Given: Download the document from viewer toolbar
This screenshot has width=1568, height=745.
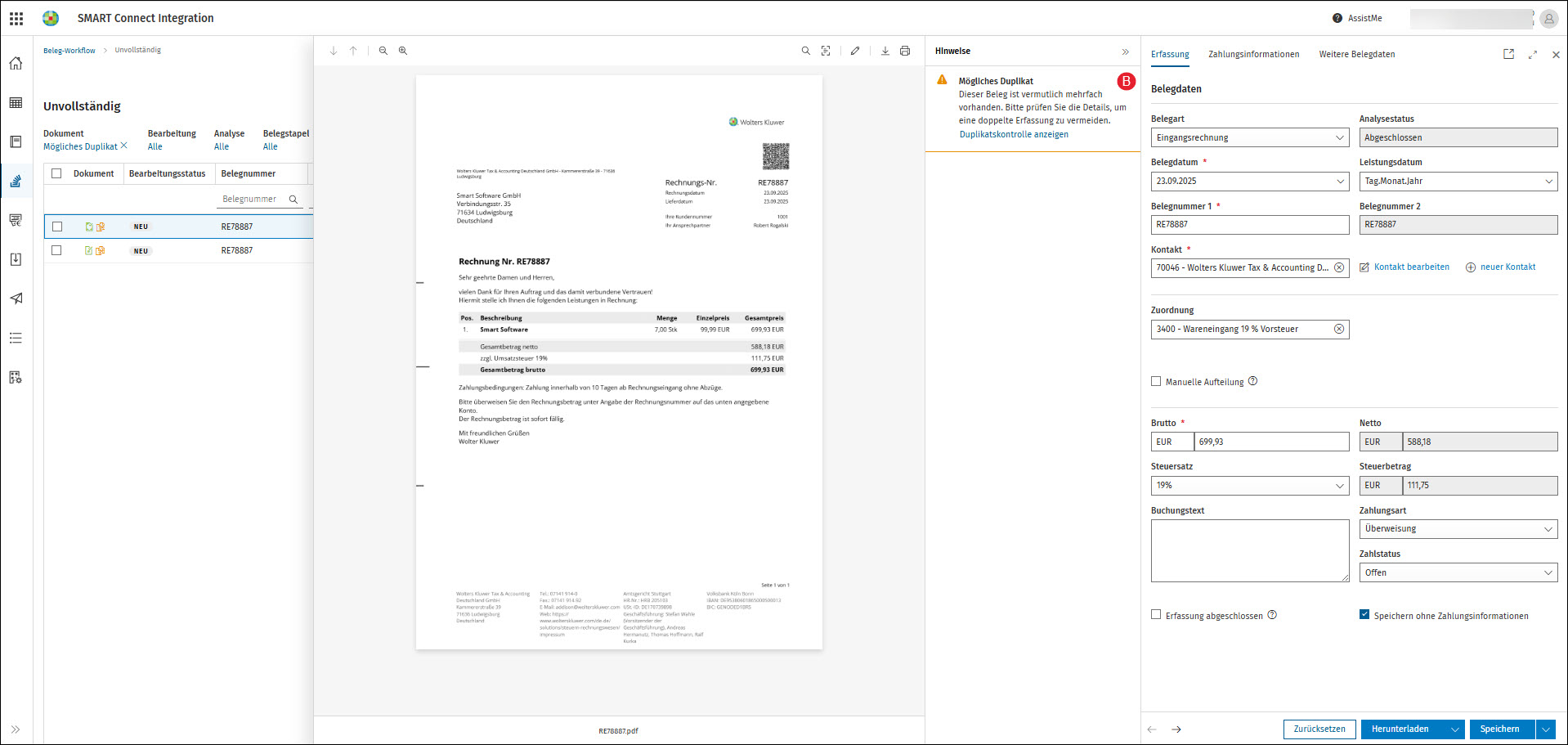Looking at the screenshot, I should click(885, 51).
